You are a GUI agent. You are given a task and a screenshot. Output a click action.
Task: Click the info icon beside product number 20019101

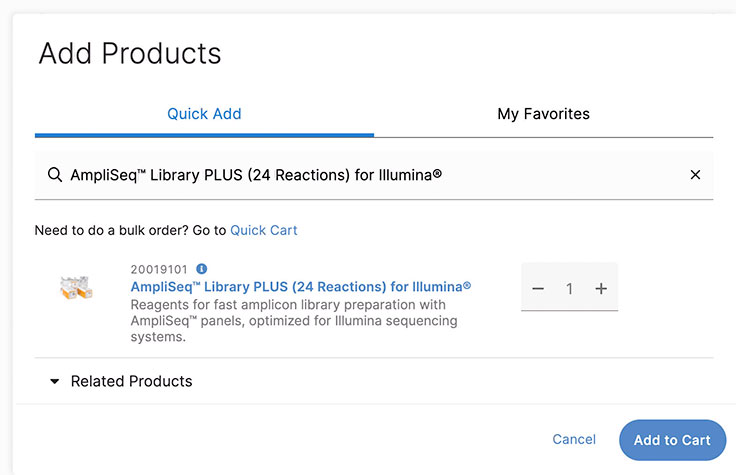point(202,269)
